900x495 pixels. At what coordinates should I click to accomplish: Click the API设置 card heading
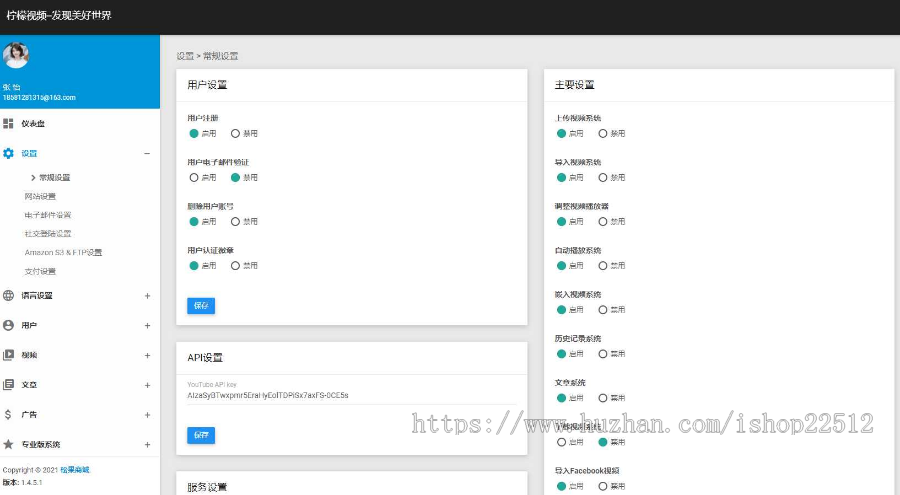(x=205, y=357)
